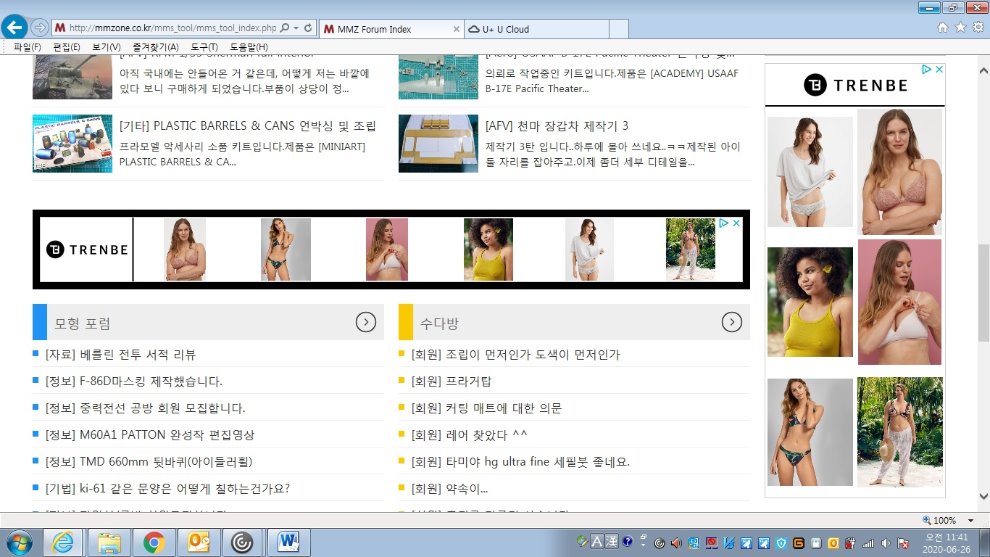Click the PLASTIC BARRELS & CANS thumbnail

tap(72, 143)
